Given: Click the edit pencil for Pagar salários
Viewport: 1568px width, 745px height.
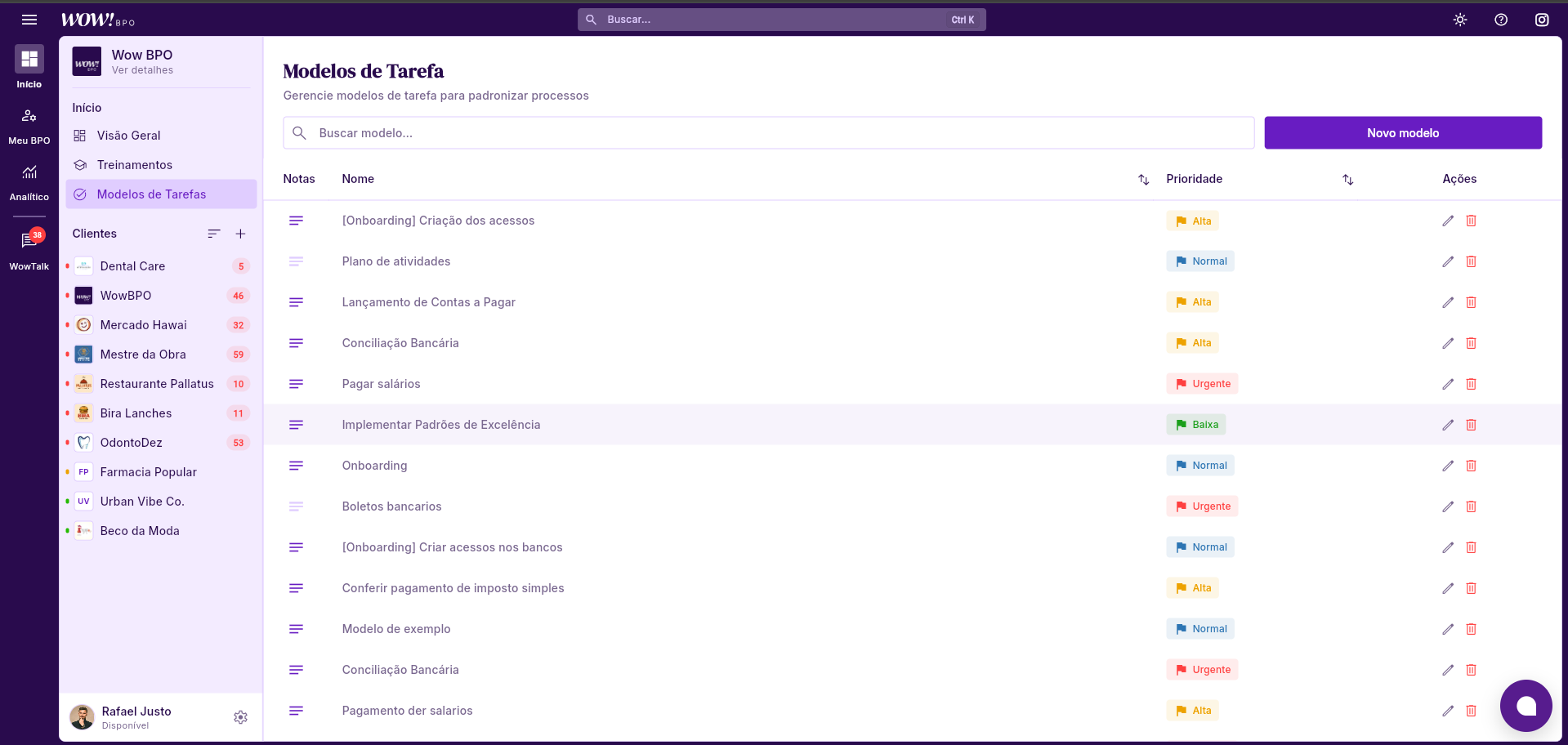Looking at the screenshot, I should pyautogui.click(x=1448, y=384).
